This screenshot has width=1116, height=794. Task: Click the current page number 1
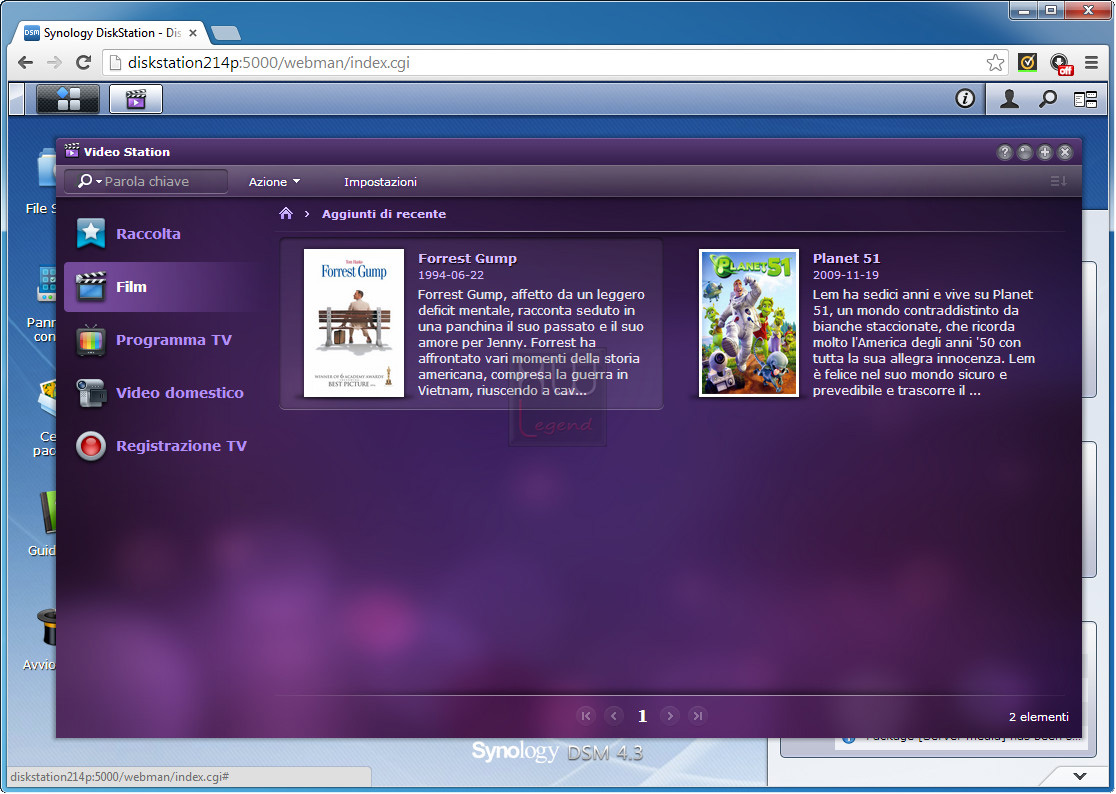pos(642,716)
